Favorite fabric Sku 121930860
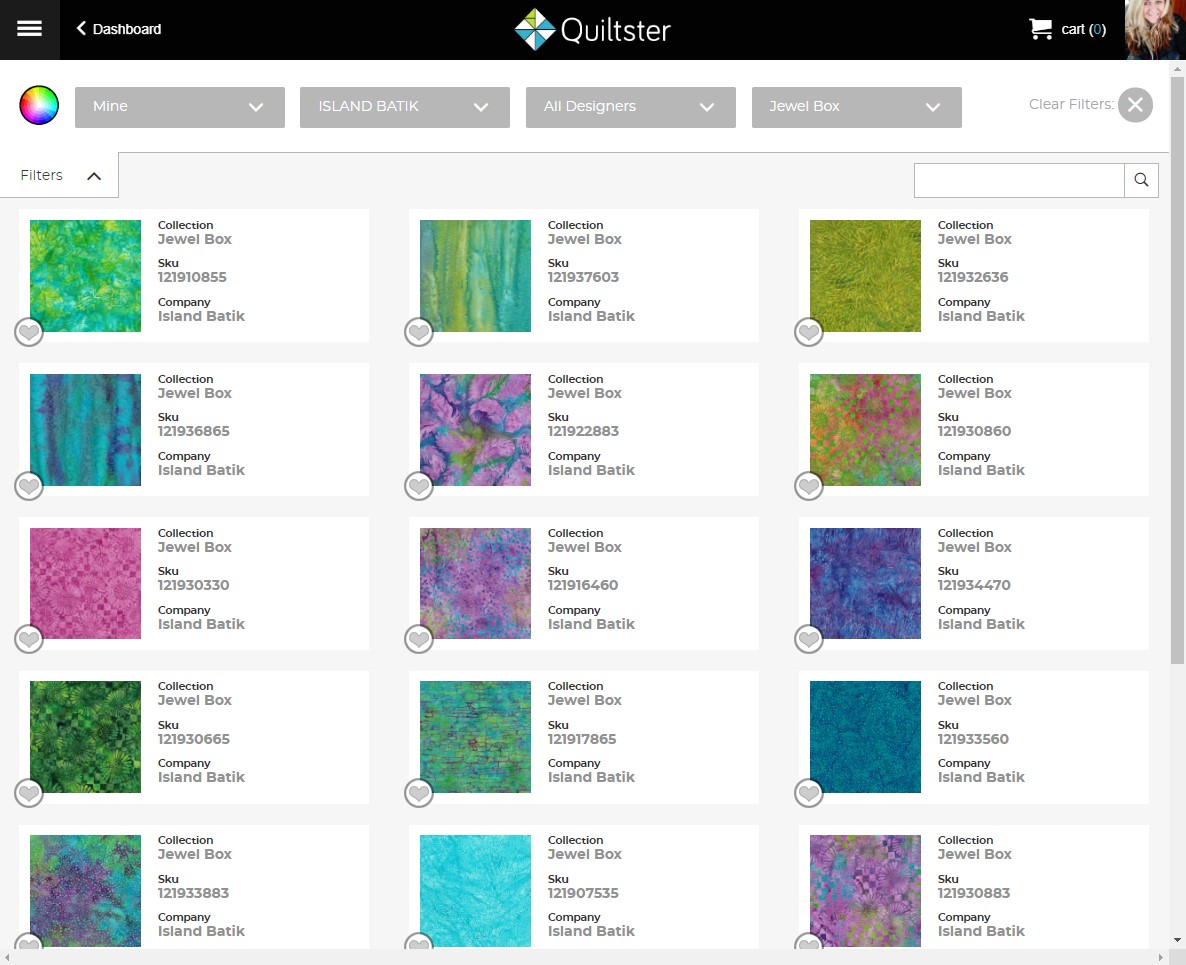 (809, 486)
